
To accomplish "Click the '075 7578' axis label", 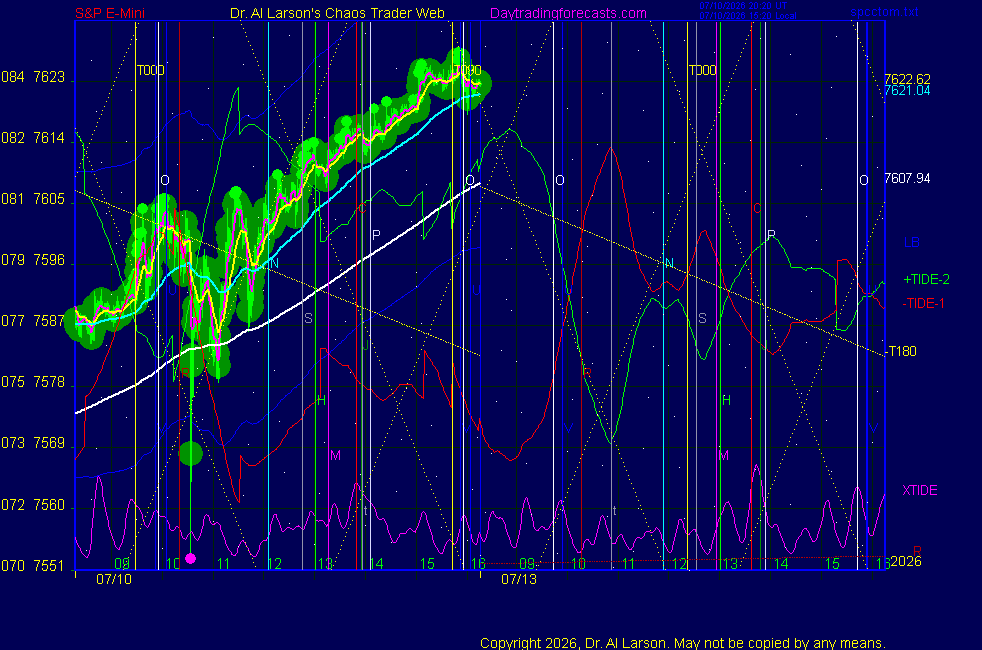I will pos(33,383).
